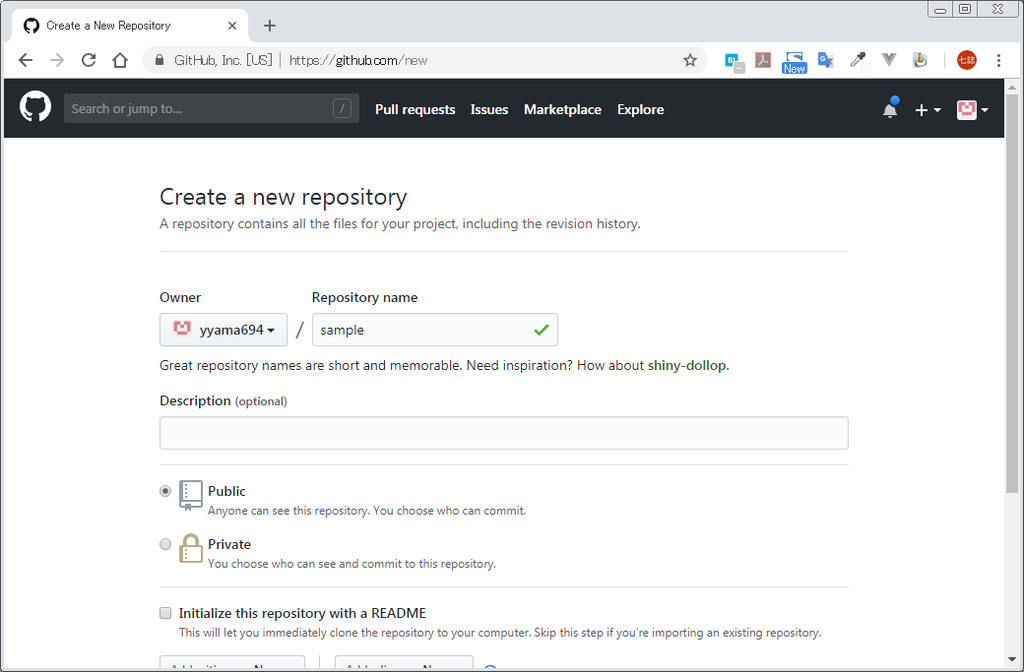Close the Create a New Repository tab

coord(232,25)
